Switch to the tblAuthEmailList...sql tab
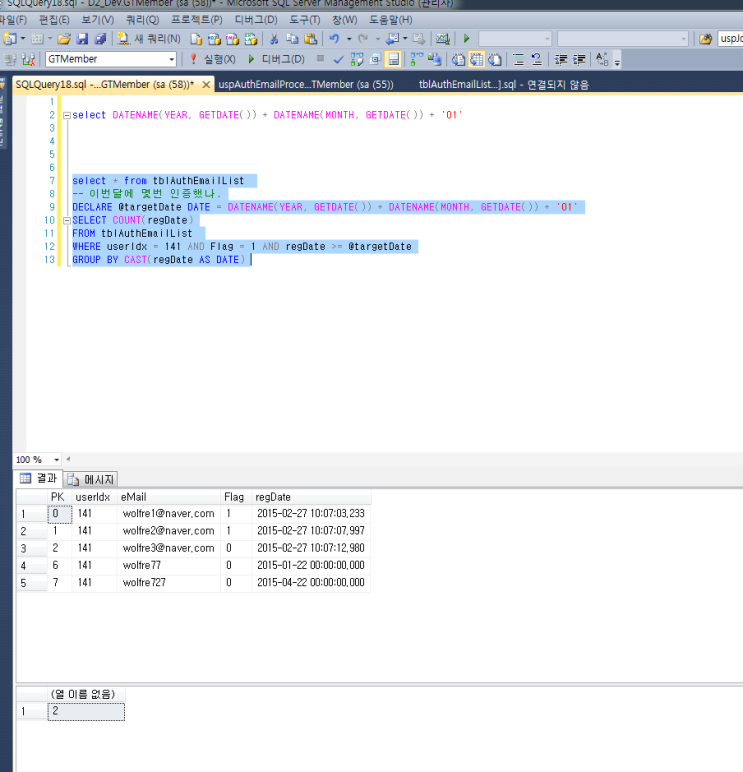Image resolution: width=743 pixels, height=772 pixels. 504,84
